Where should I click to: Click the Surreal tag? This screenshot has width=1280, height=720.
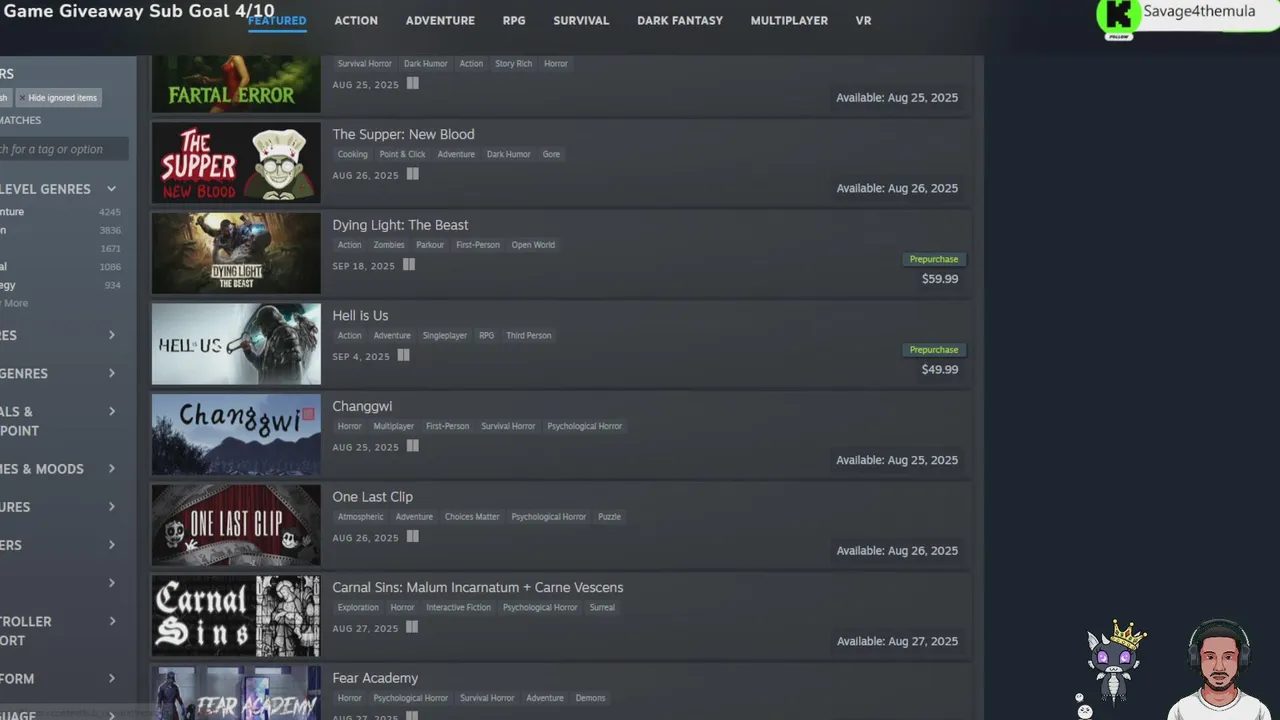pos(602,608)
